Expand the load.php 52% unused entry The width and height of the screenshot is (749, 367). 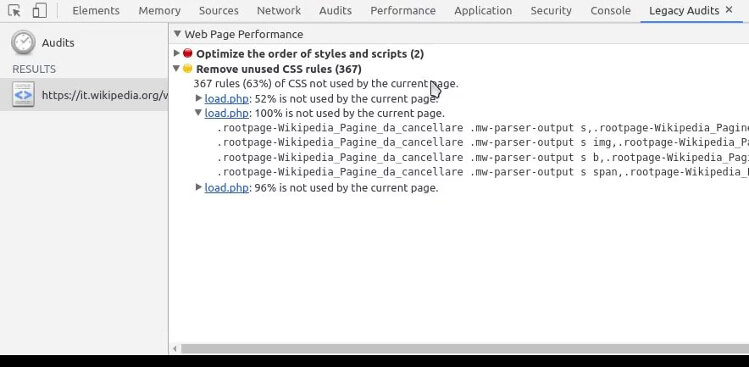point(199,98)
